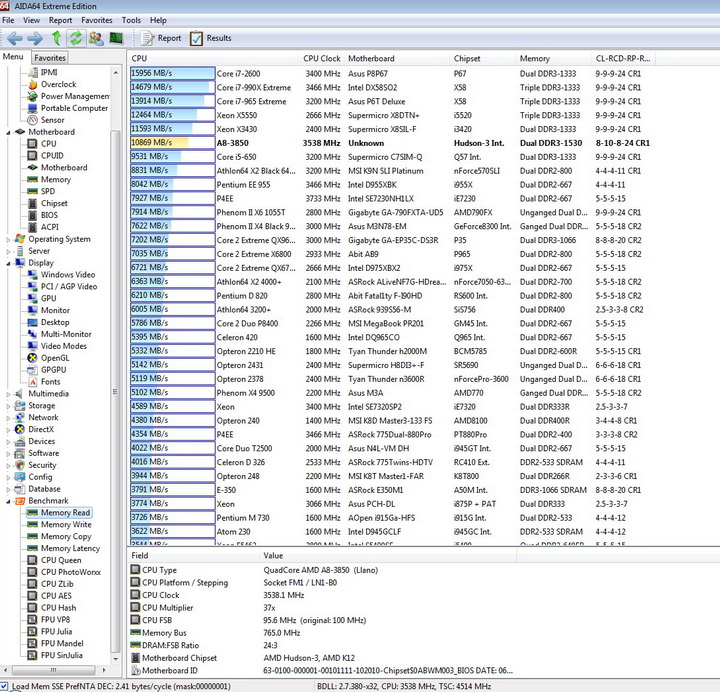Select CPUID under Motherboard
Viewport: 720px width, 692px height.
pyautogui.click(x=52, y=156)
